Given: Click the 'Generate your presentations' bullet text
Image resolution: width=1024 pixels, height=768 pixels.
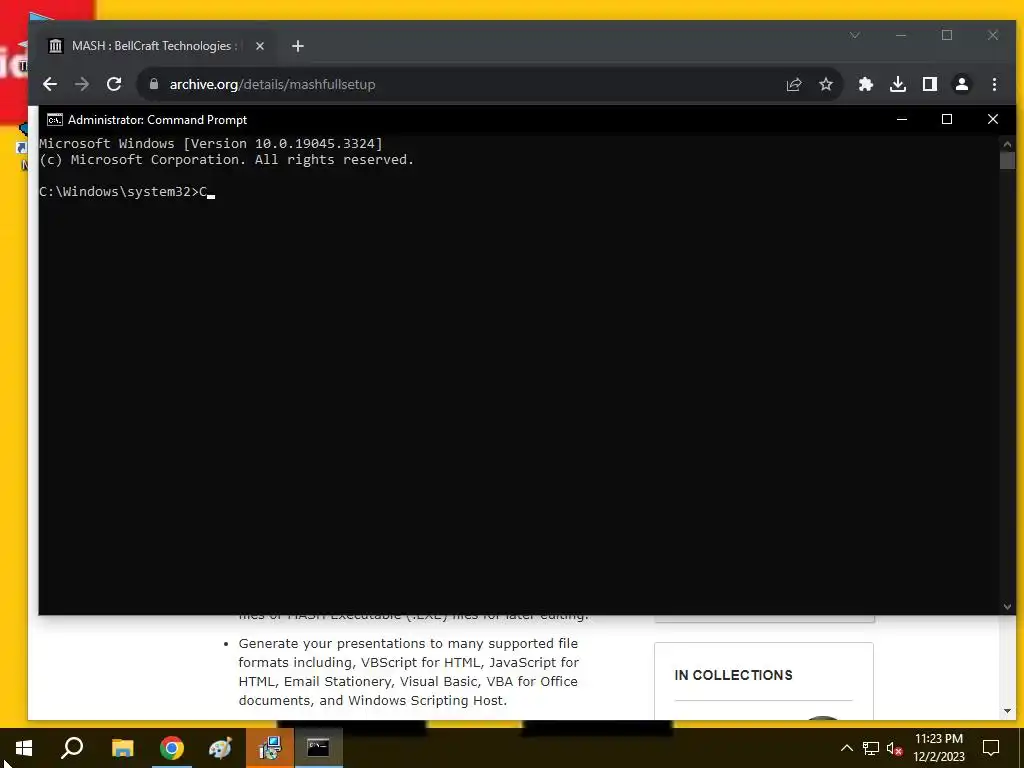Looking at the screenshot, I should [x=408, y=672].
